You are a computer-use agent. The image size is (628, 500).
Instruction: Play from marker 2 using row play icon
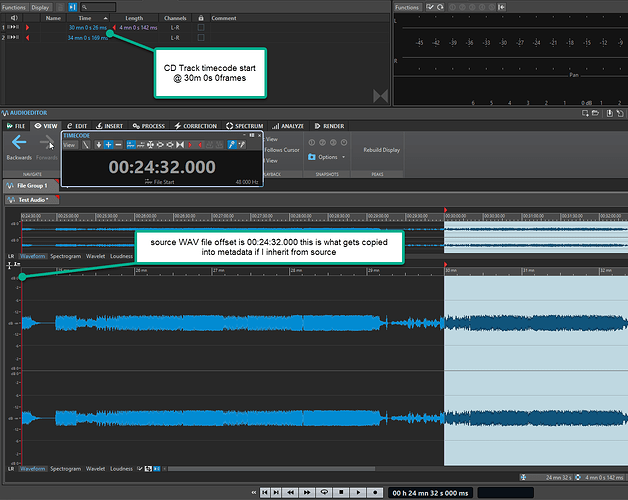click(13, 37)
